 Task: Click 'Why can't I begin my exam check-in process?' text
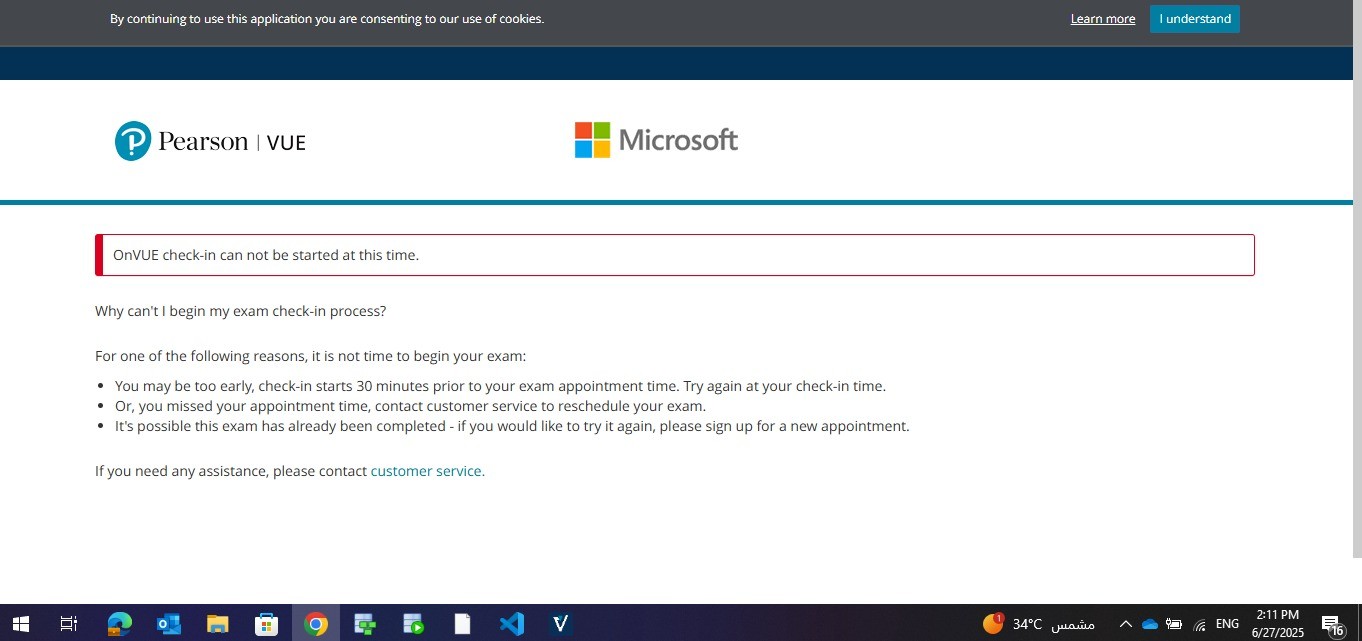coord(240,311)
